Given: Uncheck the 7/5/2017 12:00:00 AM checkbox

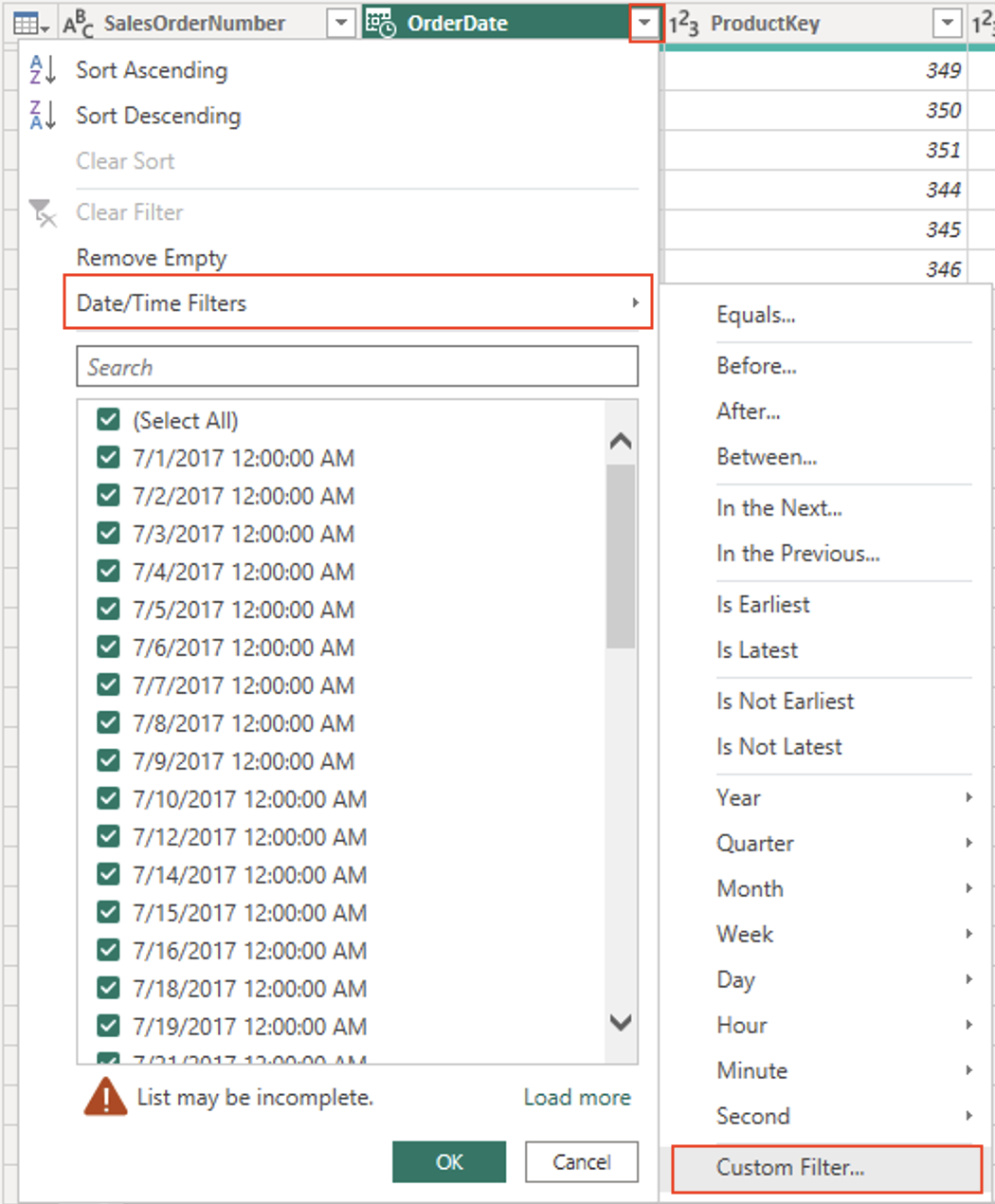Looking at the screenshot, I should (x=109, y=609).
